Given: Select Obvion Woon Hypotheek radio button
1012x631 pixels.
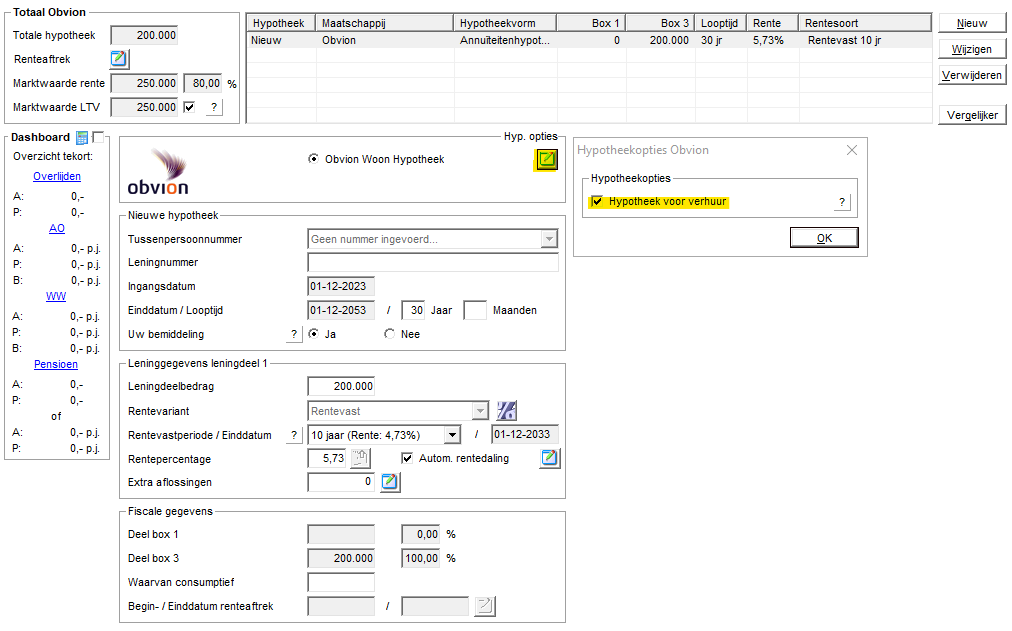Looking at the screenshot, I should point(314,159).
